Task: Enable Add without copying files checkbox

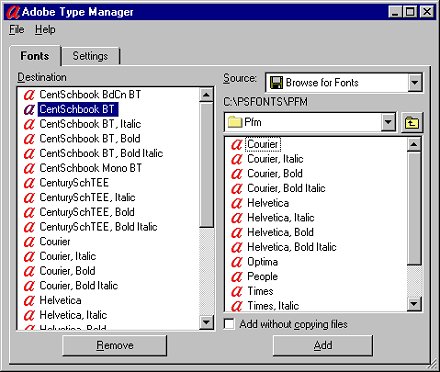Action: pos(229,324)
